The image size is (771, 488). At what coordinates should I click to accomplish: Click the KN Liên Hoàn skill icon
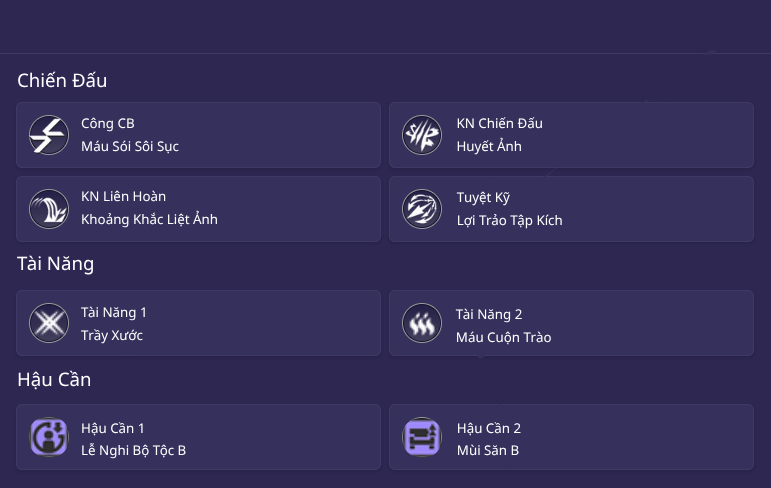point(48,209)
